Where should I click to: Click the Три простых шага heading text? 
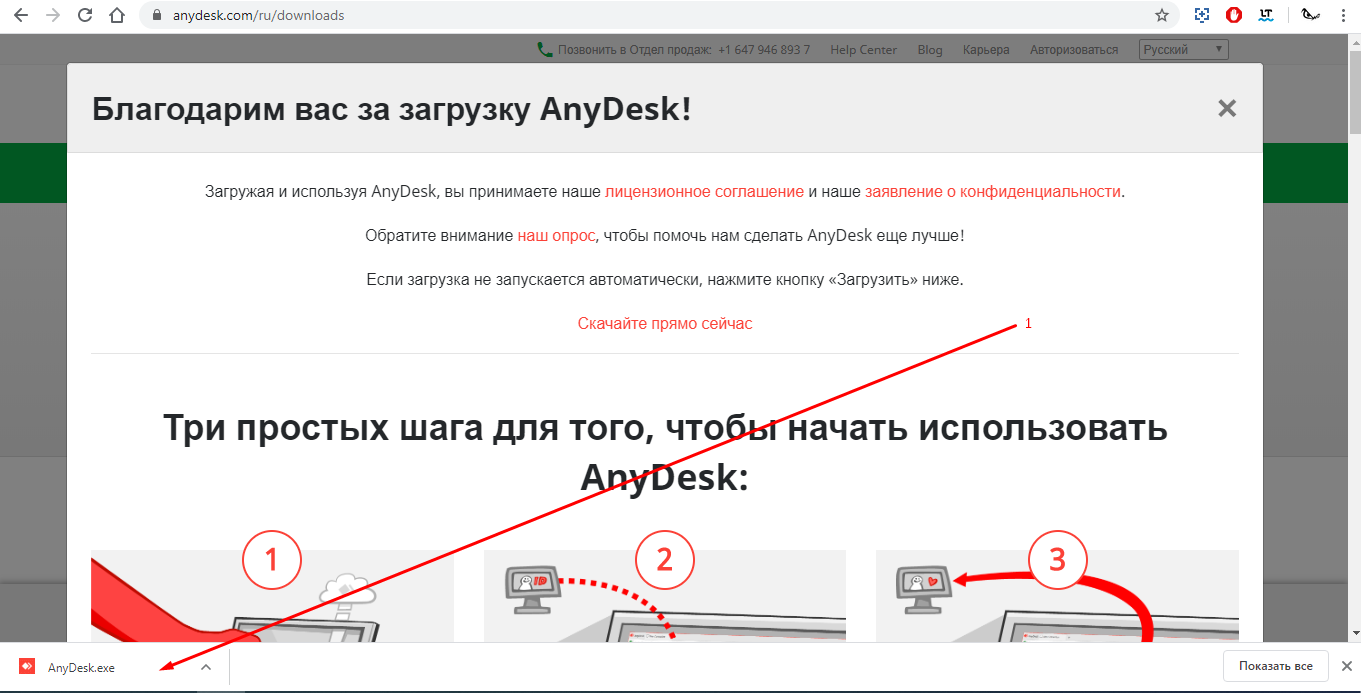[665, 452]
